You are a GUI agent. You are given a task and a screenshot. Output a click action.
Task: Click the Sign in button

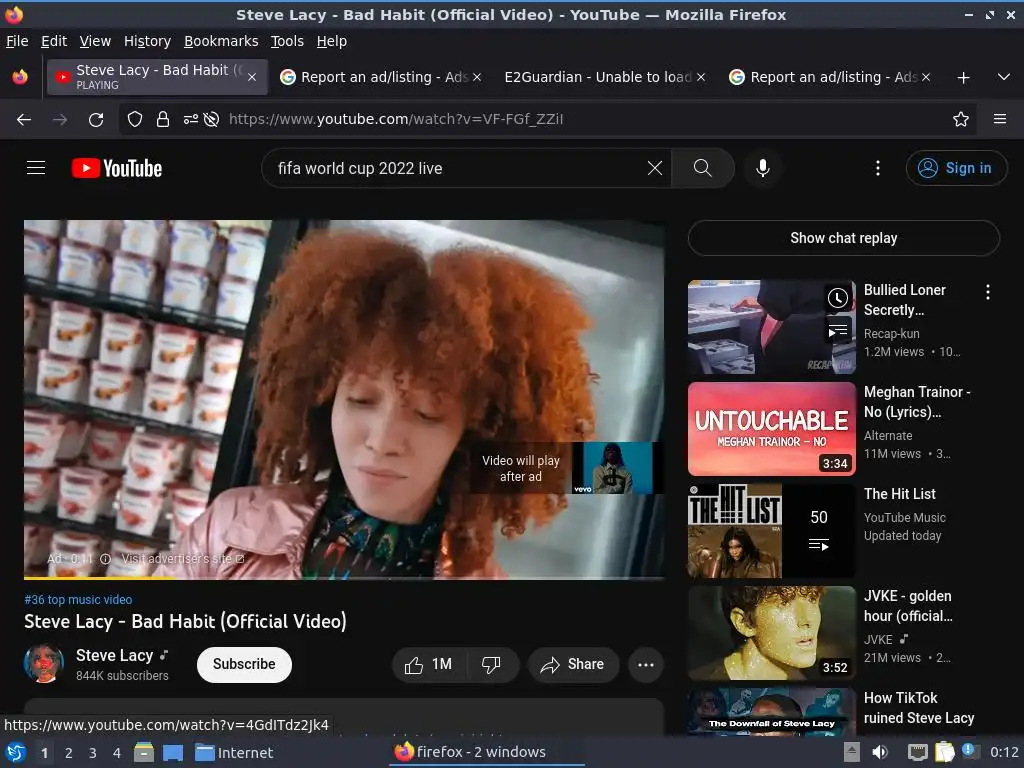pos(956,168)
